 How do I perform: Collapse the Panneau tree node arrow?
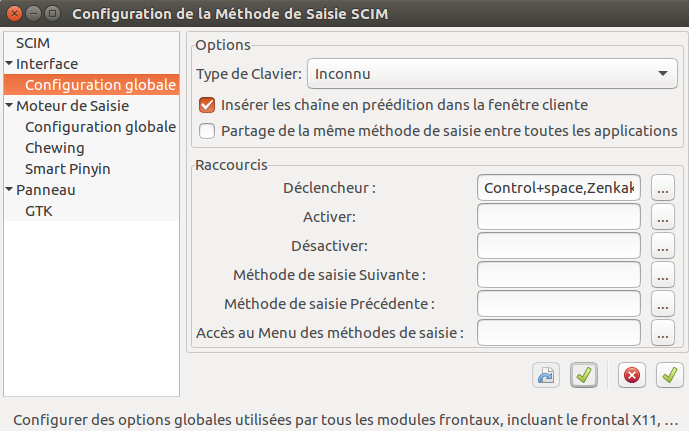[9, 189]
